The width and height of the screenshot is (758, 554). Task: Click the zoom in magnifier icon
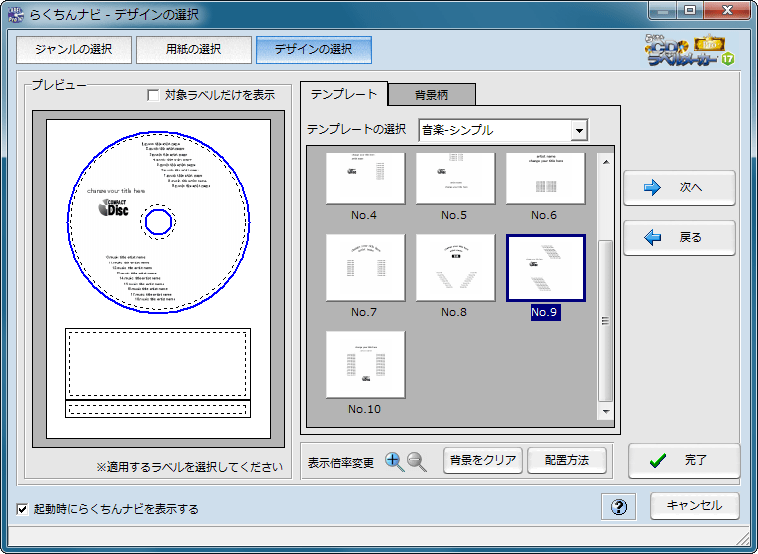tap(394, 462)
